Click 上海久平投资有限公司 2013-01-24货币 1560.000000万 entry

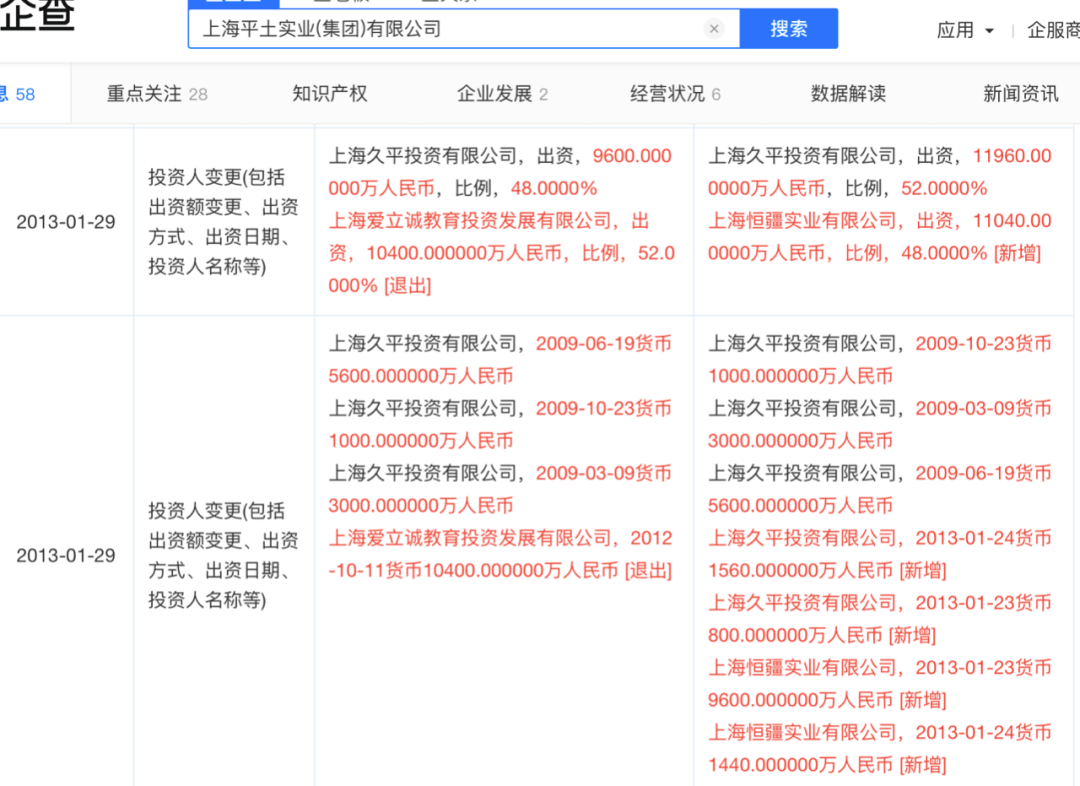[x=880, y=554]
